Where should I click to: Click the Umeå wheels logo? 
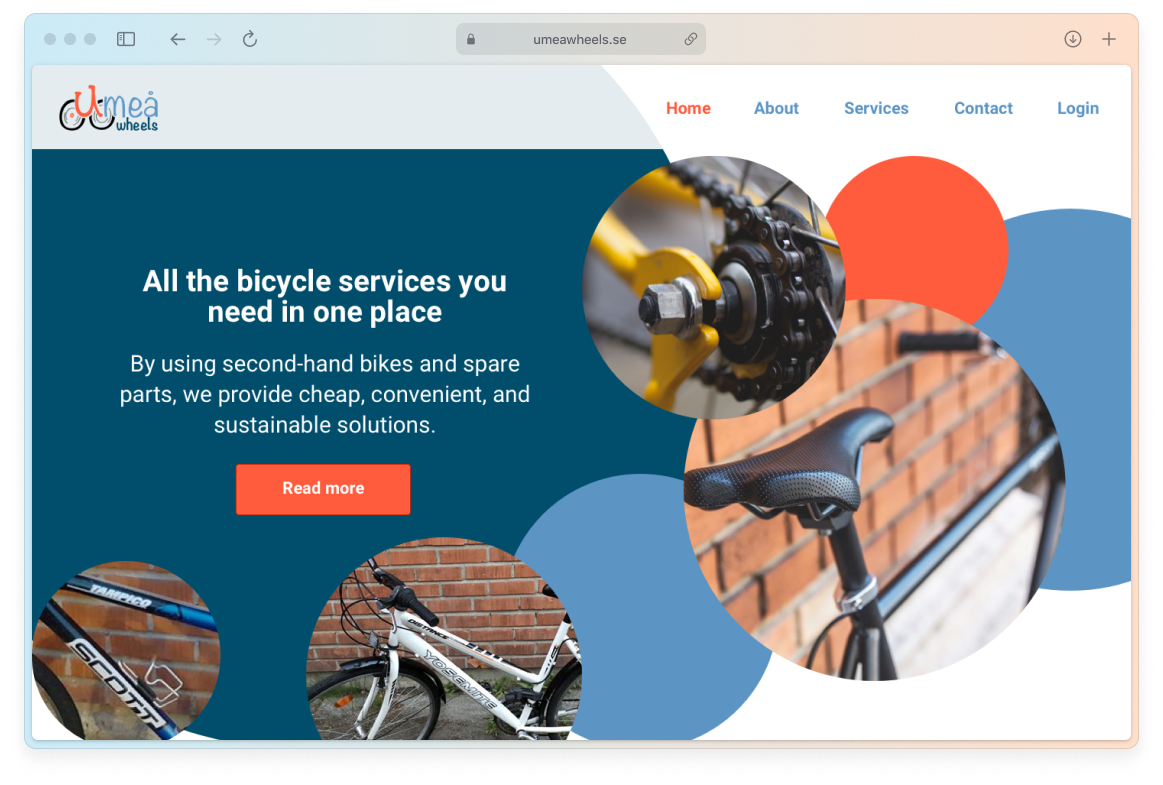point(109,108)
